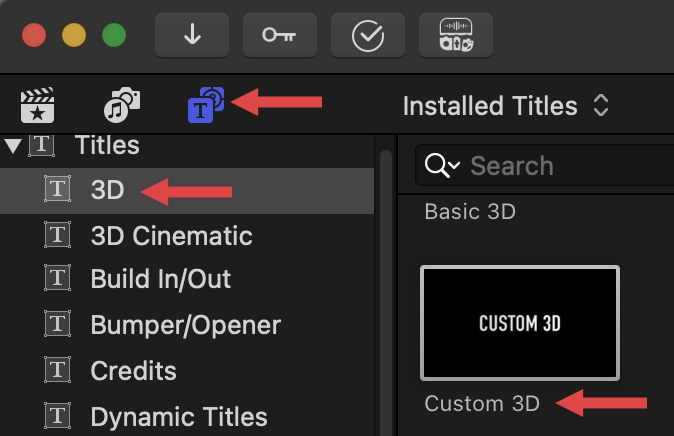Open the Installed Titles popup menu
Viewport: 674px width, 436px height.
click(506, 106)
